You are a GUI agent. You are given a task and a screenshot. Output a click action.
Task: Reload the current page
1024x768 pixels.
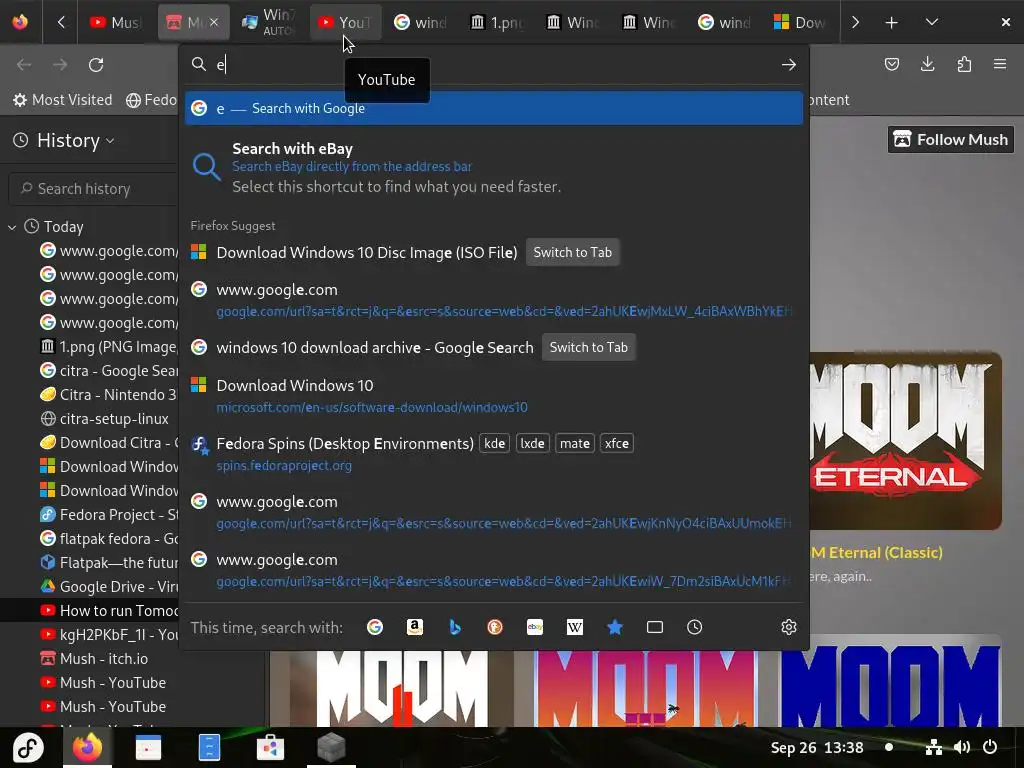tap(96, 65)
